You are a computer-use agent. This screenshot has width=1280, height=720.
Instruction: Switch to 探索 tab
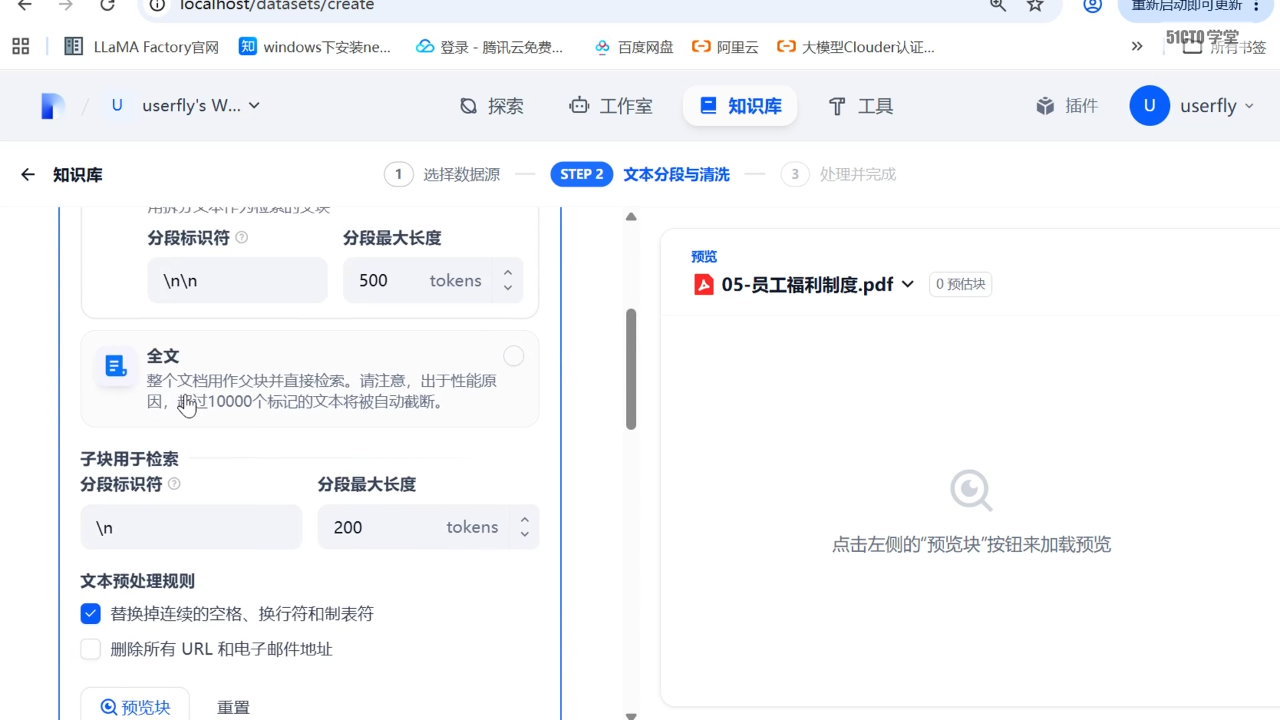click(x=491, y=106)
